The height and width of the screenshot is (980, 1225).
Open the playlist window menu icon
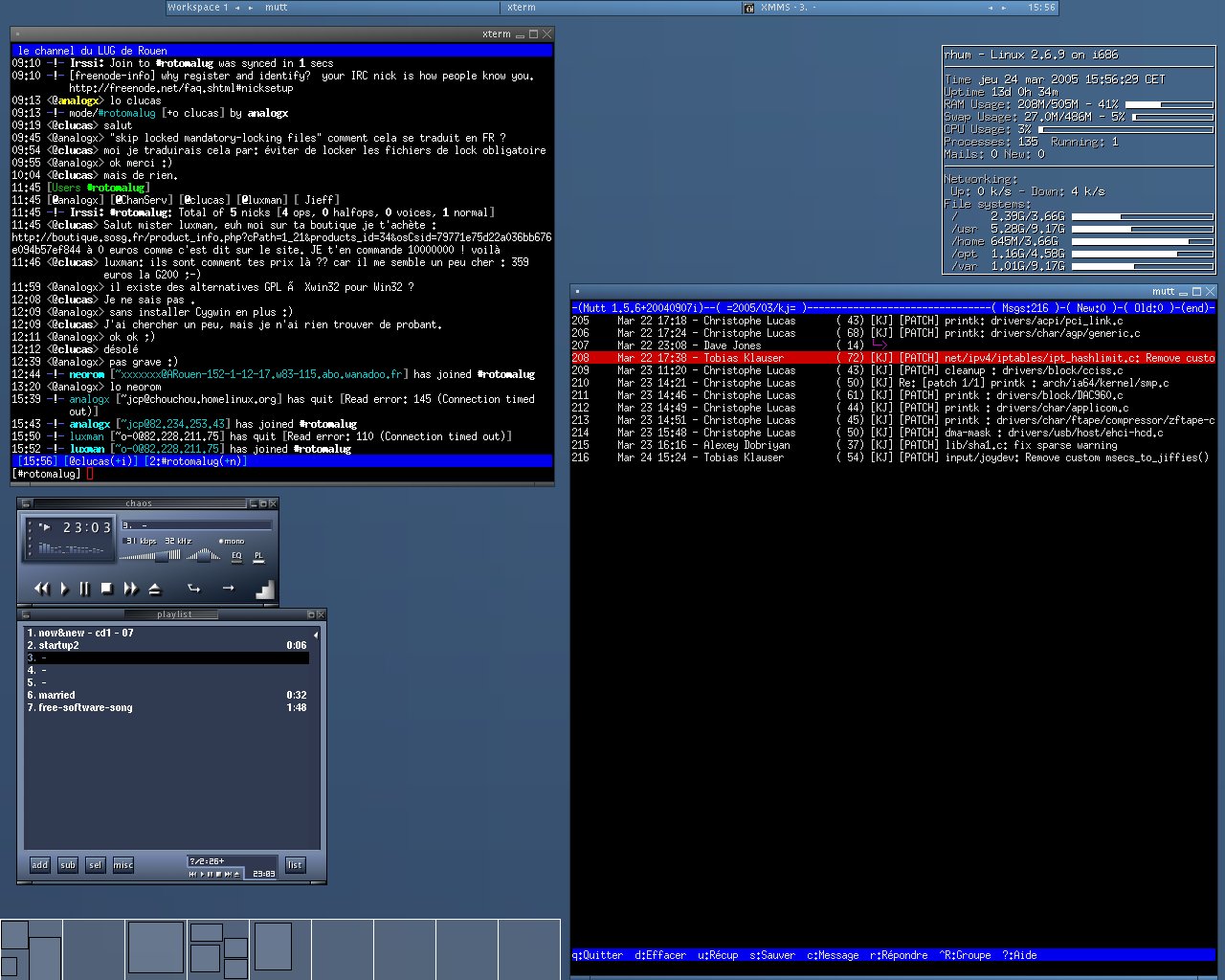coord(26,614)
